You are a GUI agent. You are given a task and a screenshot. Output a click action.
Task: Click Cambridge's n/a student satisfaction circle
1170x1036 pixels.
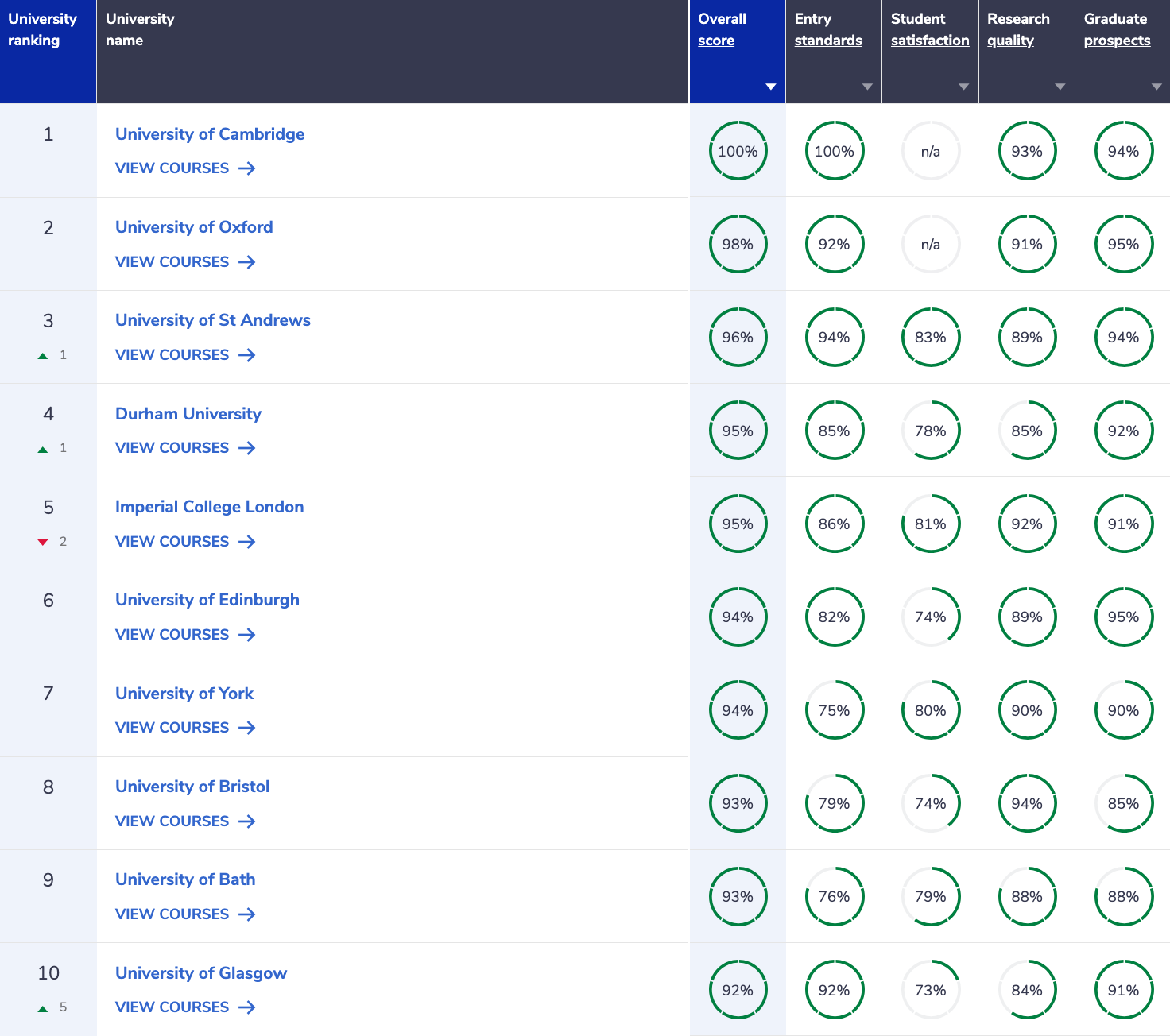[931, 151]
